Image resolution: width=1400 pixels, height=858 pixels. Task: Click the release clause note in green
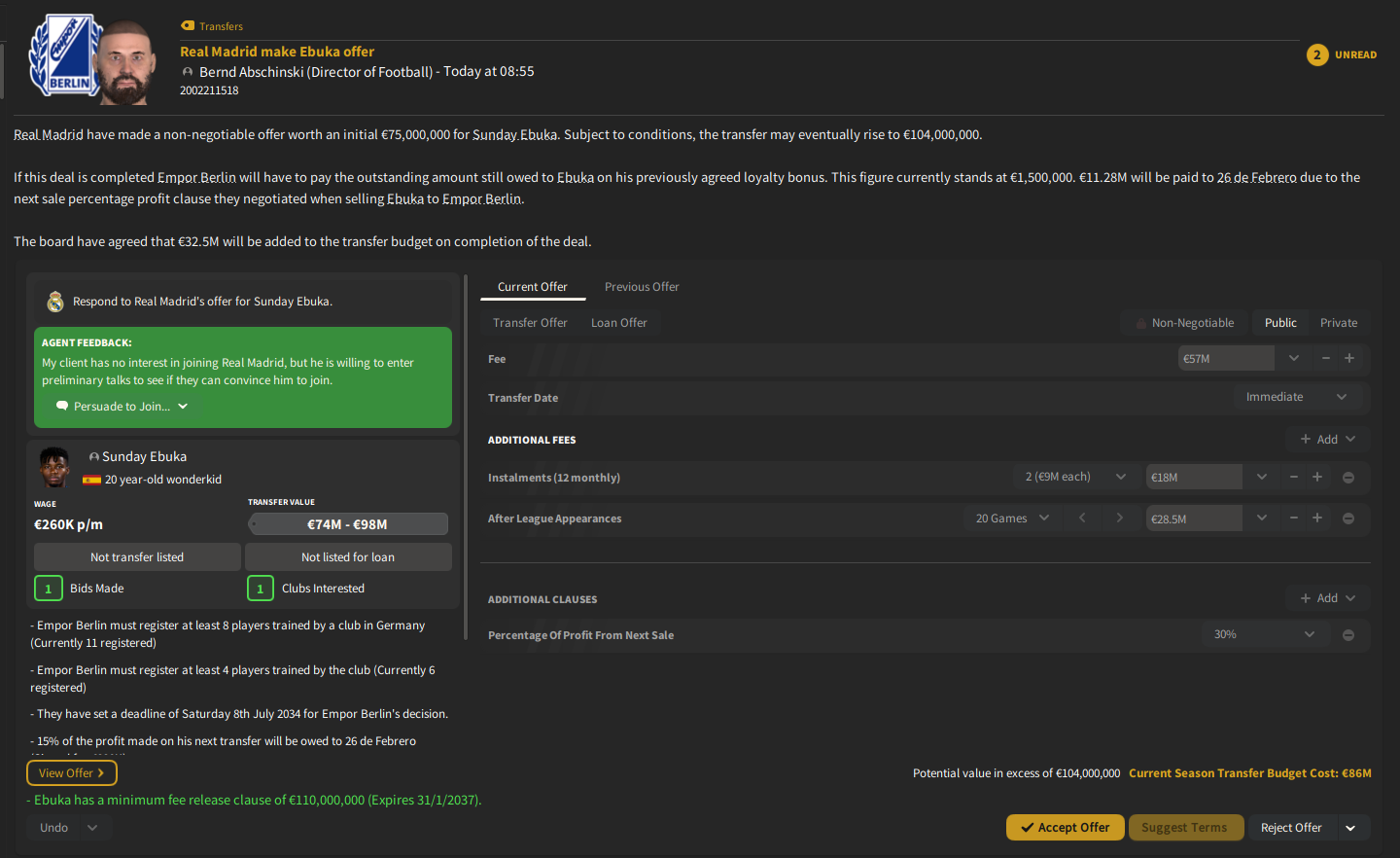pyautogui.click(x=254, y=801)
